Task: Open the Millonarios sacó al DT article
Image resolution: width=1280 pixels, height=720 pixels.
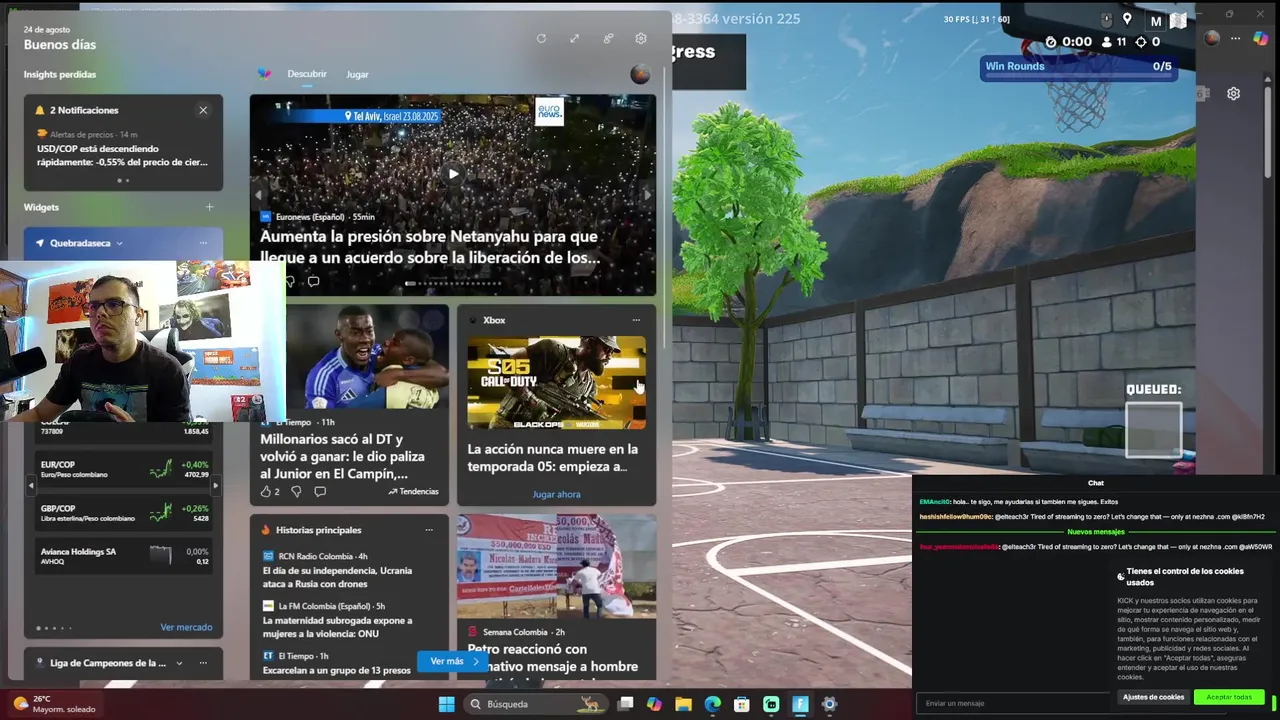Action: [342, 456]
